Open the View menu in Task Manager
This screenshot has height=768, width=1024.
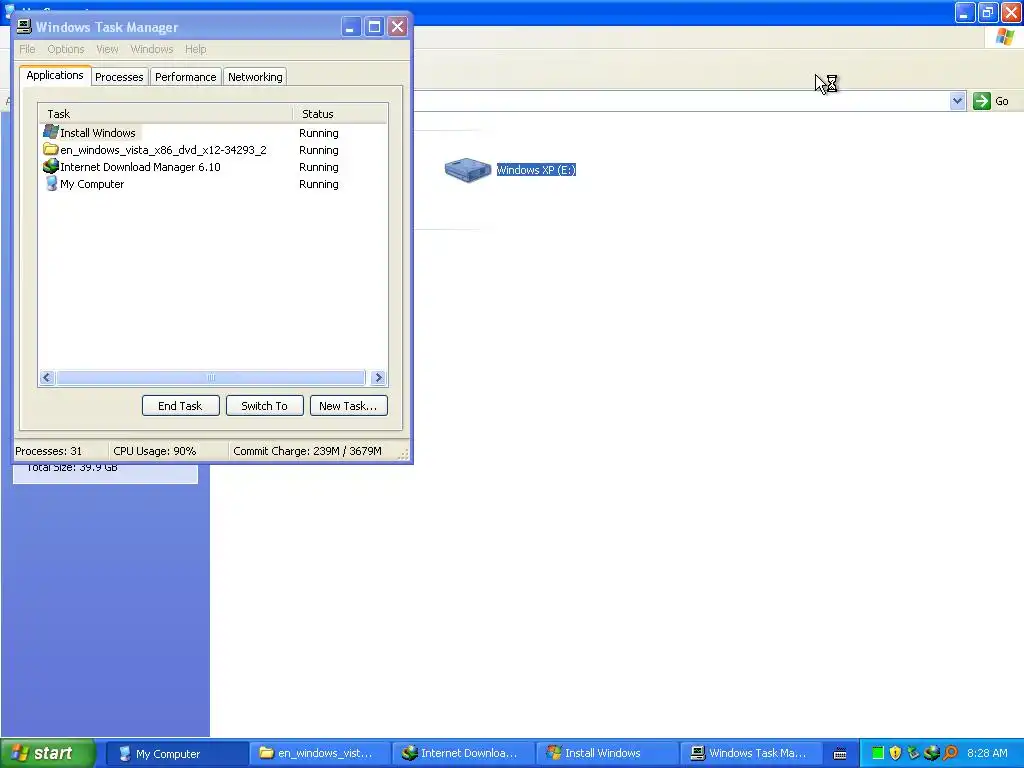click(107, 49)
